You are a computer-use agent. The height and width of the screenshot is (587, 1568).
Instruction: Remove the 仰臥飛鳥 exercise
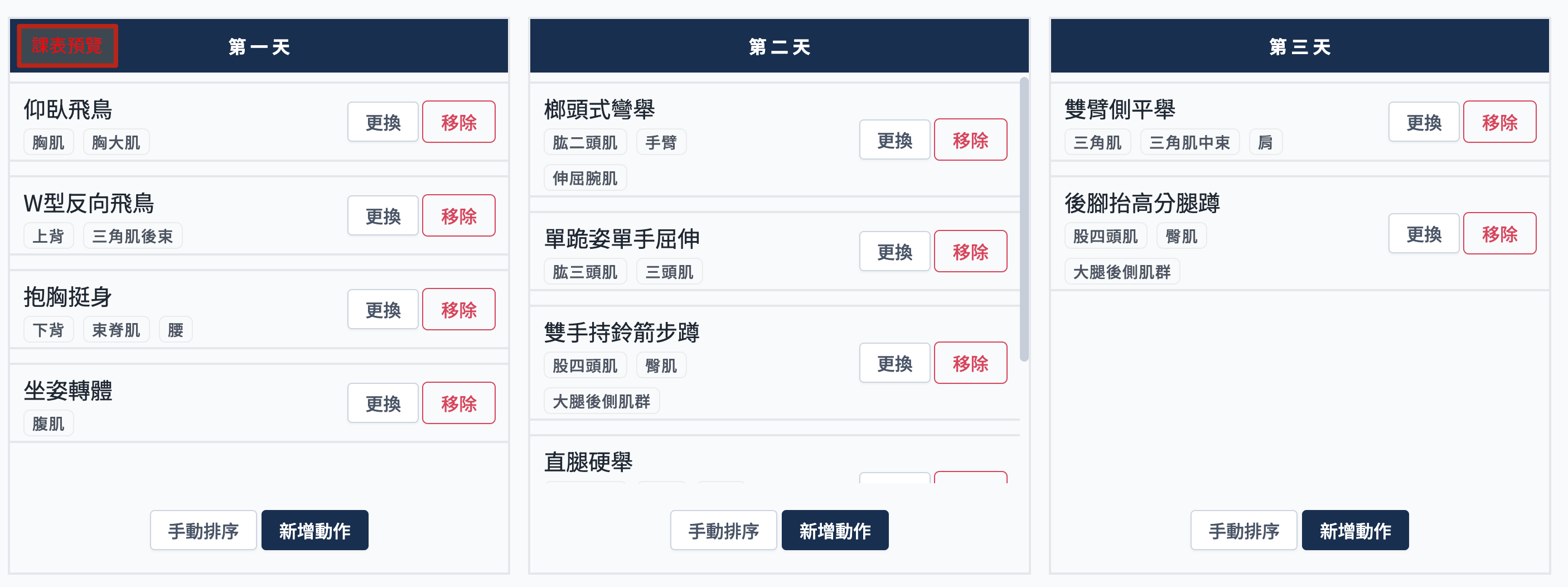tap(458, 122)
